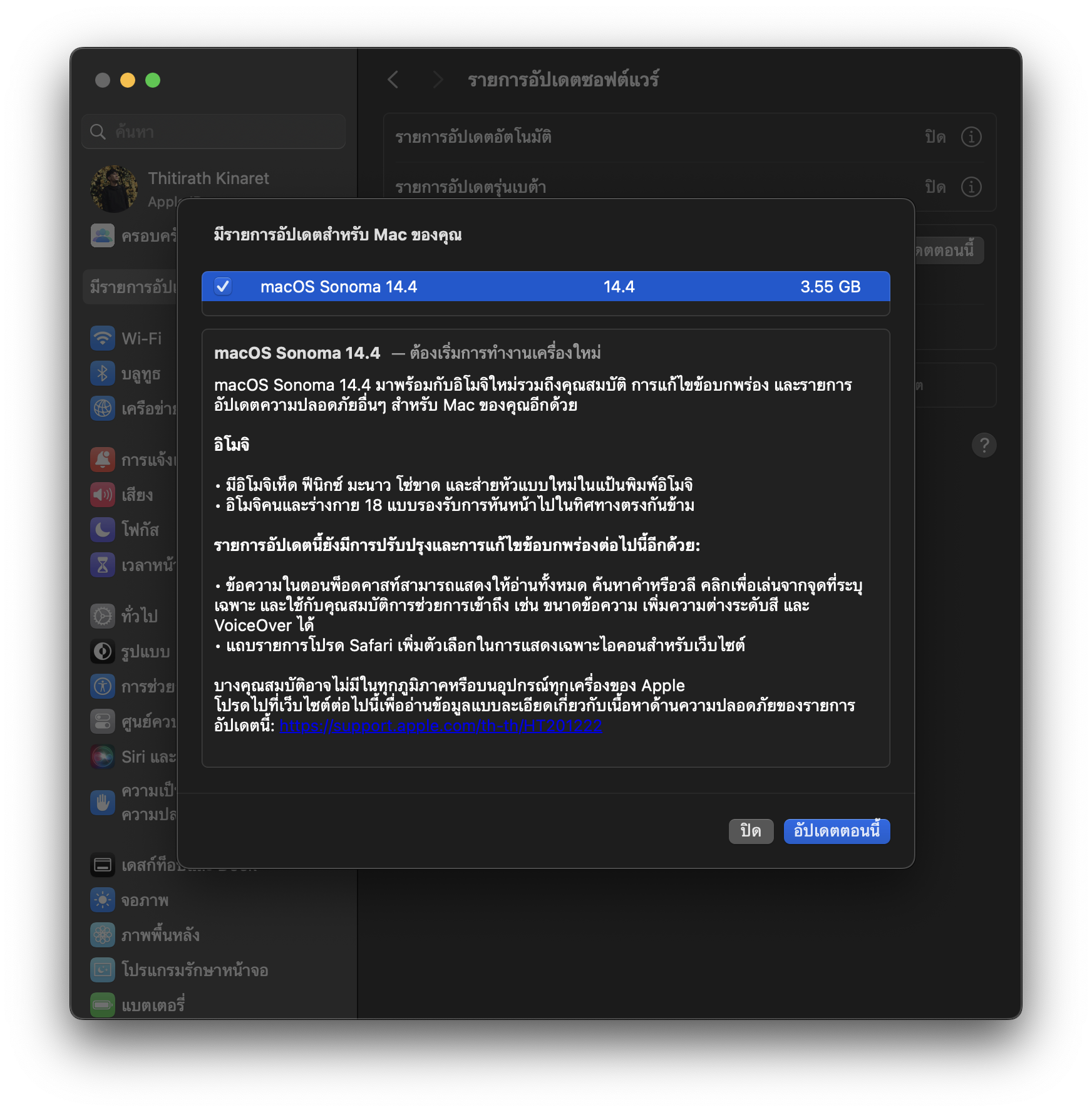1092x1112 pixels.
Task: Click the search field (ค้นหา)
Action: (x=214, y=131)
